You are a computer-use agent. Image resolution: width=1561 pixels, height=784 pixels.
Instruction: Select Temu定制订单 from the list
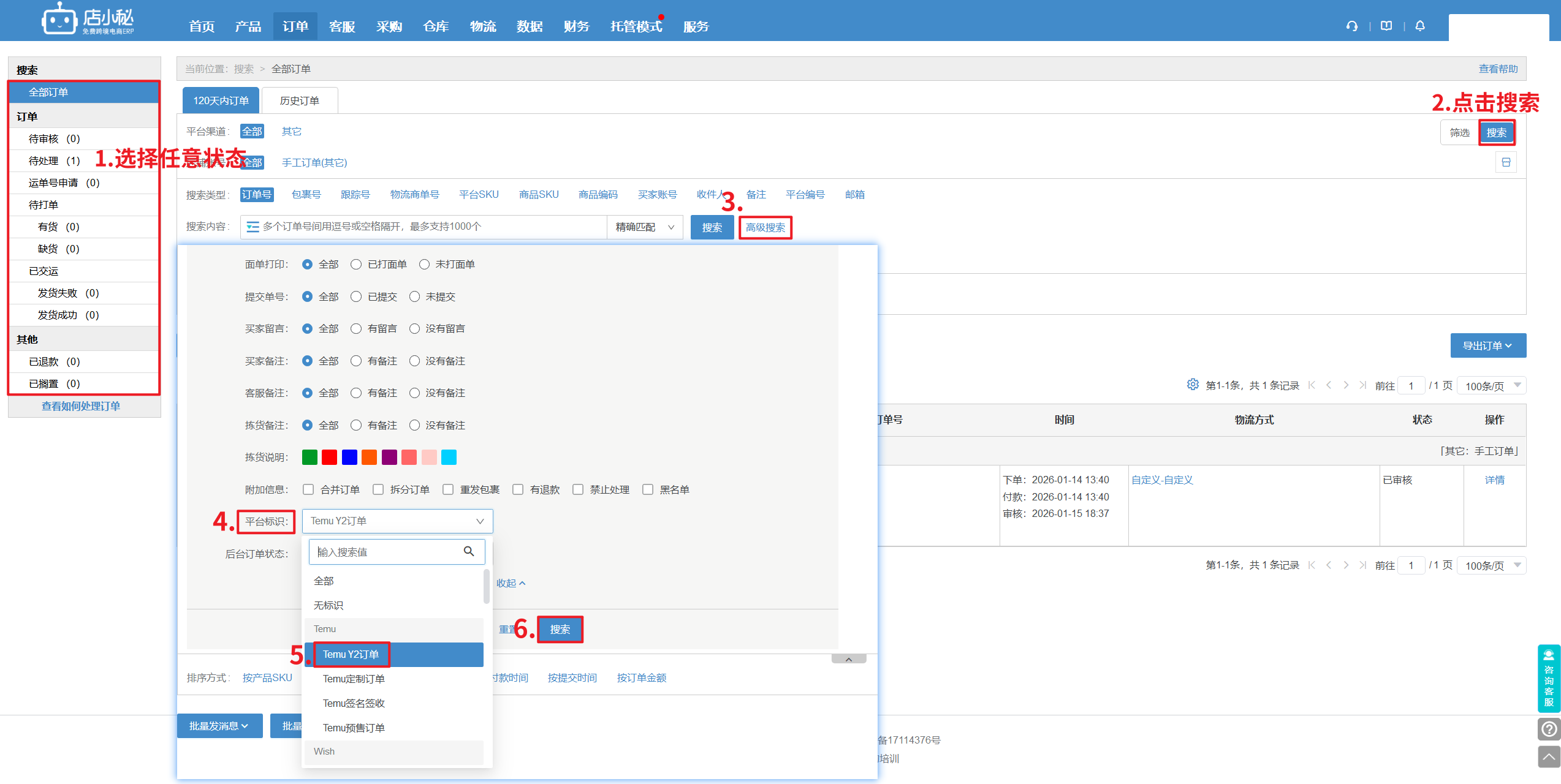[x=354, y=679]
